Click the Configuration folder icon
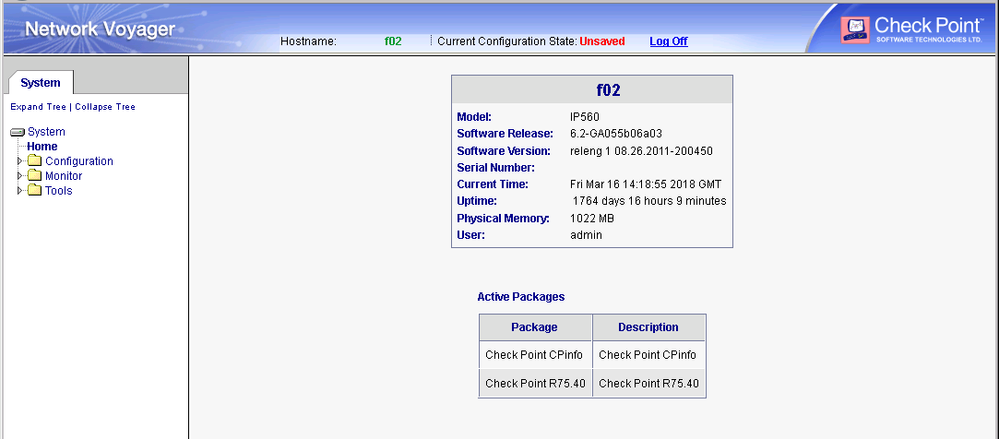Viewport: 999px width, 439px height. pos(34,161)
